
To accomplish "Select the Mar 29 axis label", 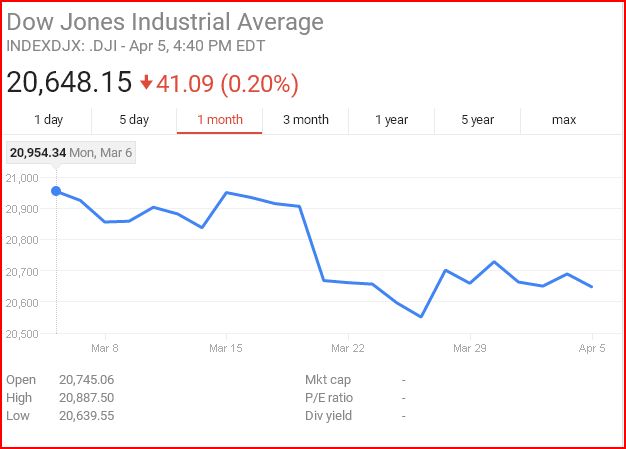I will (x=470, y=348).
